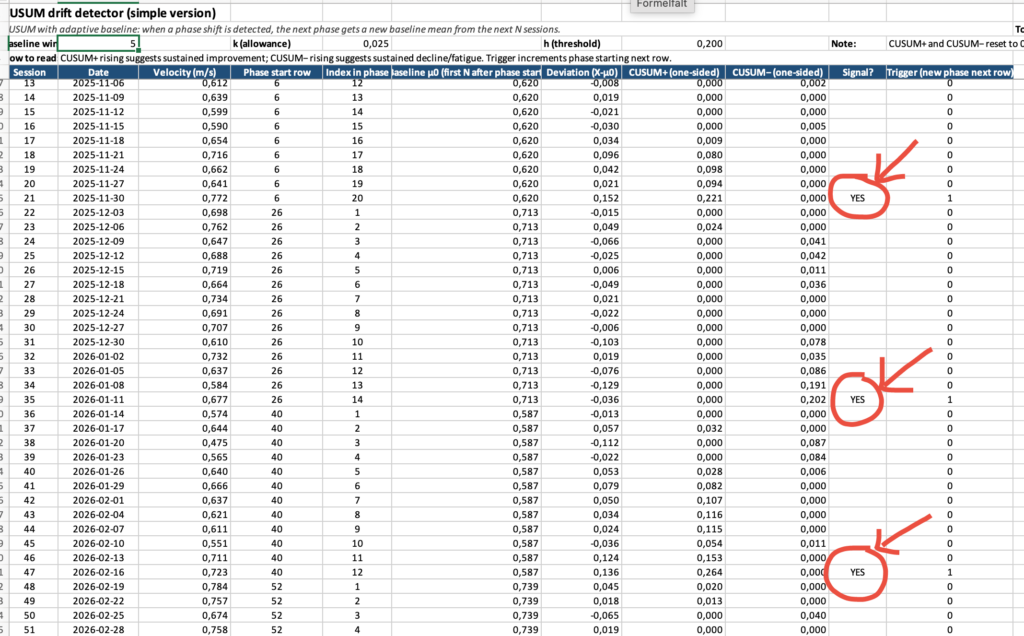Select the baseline window value cell containing 5
The width and height of the screenshot is (1024, 636).
click(x=98, y=44)
